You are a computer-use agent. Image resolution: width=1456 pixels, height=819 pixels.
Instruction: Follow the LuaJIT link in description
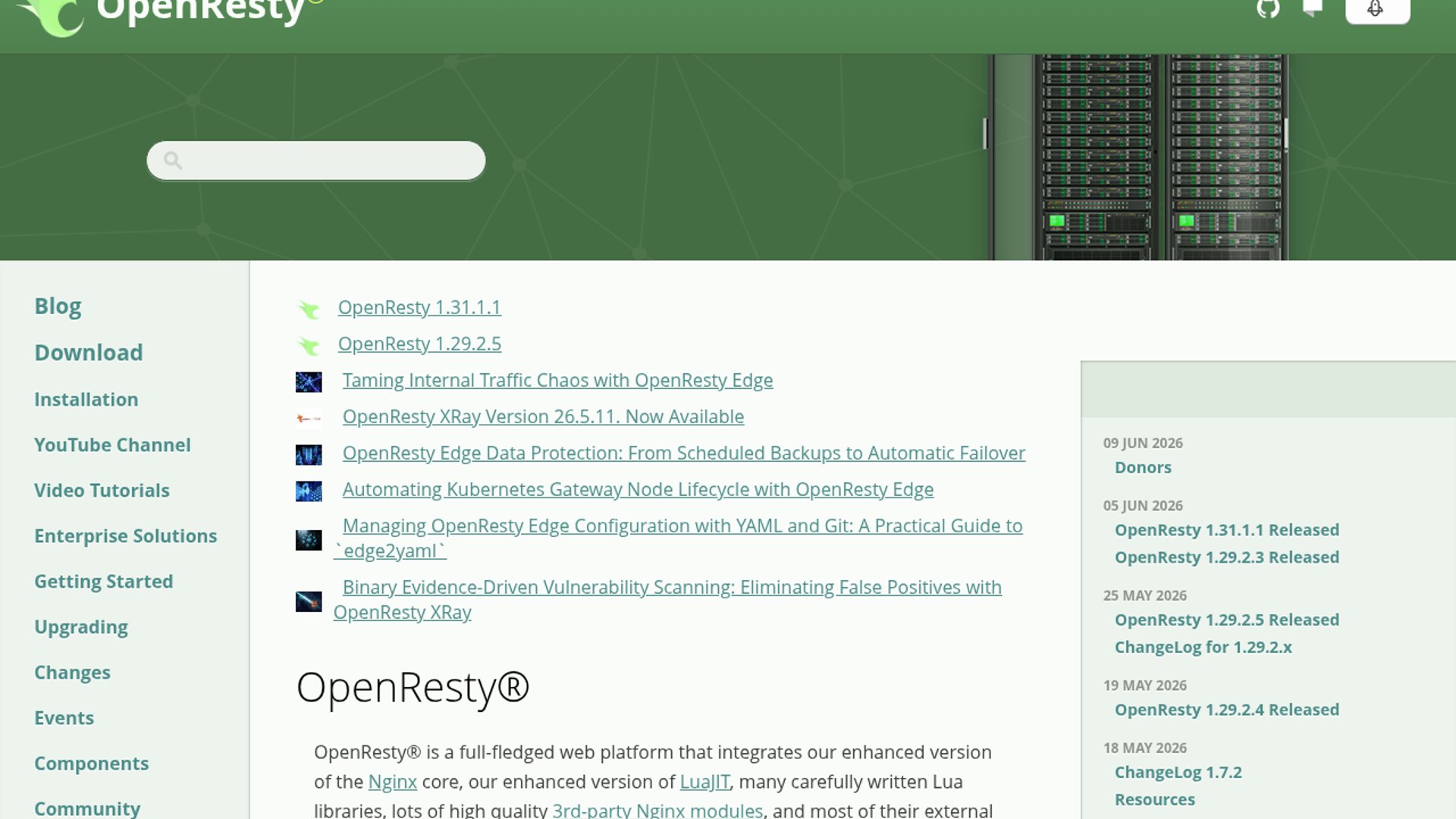coord(704,781)
